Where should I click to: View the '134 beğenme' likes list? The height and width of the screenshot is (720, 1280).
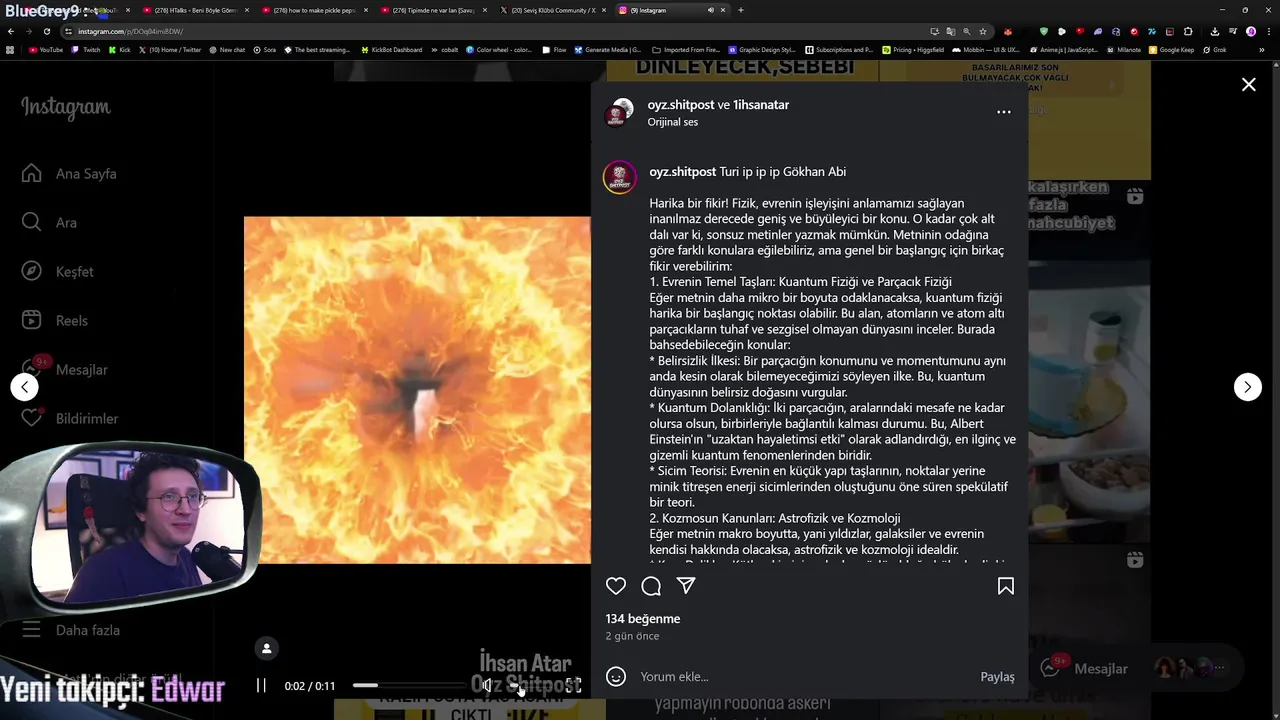pos(643,619)
